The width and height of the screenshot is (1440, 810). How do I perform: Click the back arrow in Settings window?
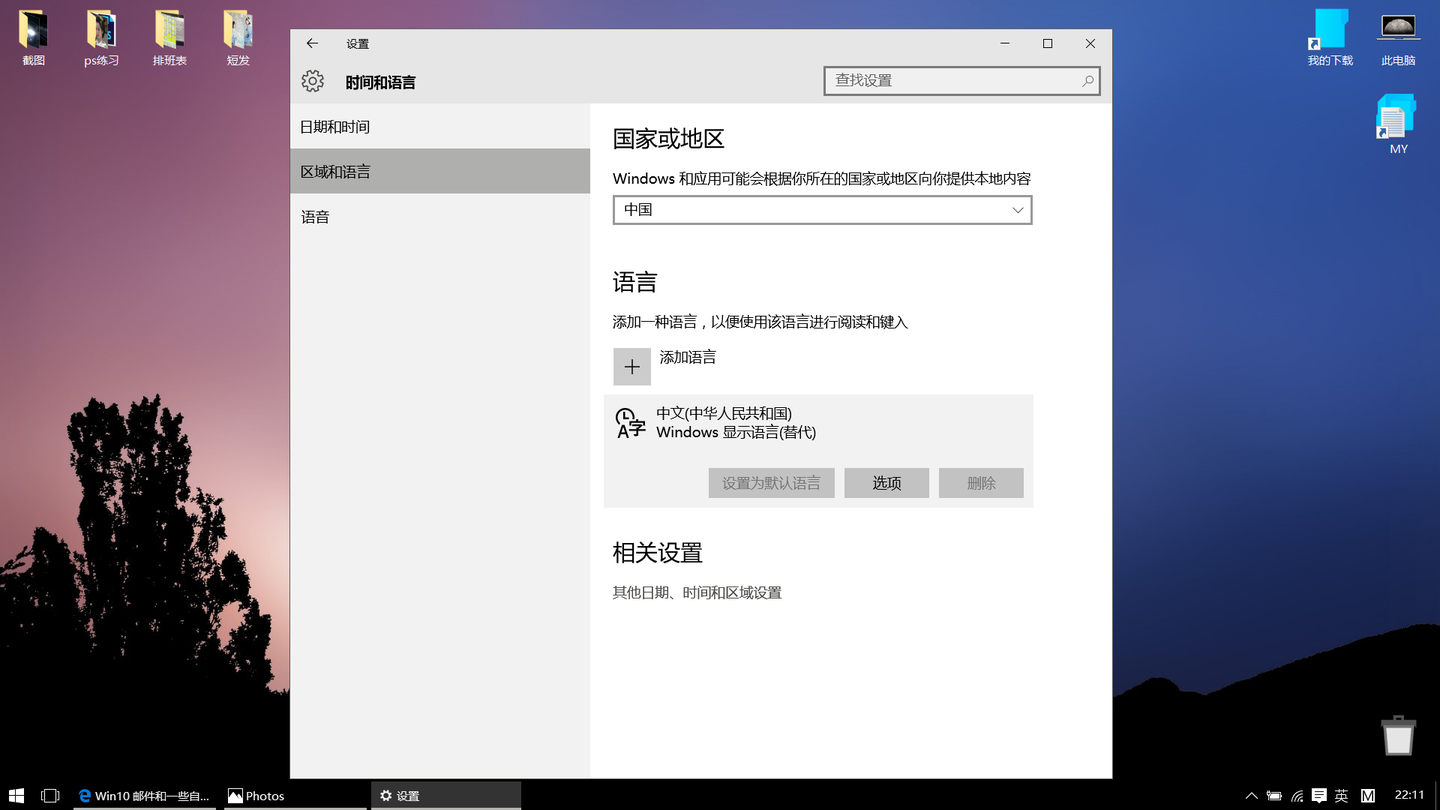click(x=311, y=43)
